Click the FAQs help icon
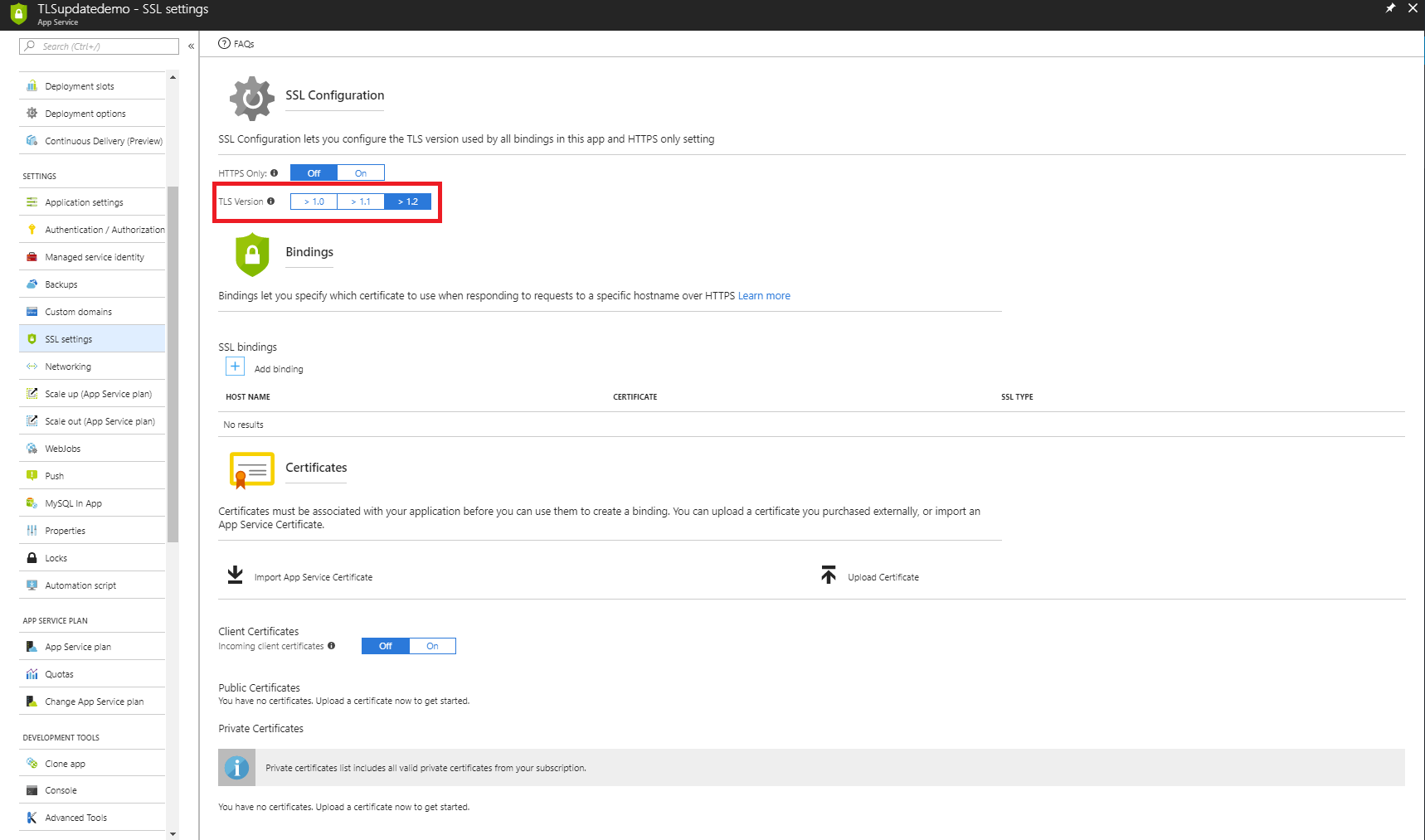1425x840 pixels. tap(224, 44)
